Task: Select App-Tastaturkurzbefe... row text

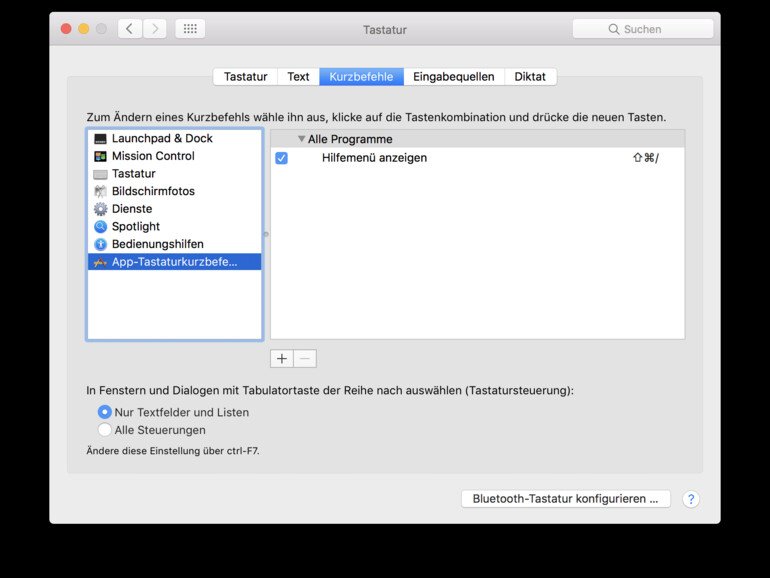Action: point(174,262)
